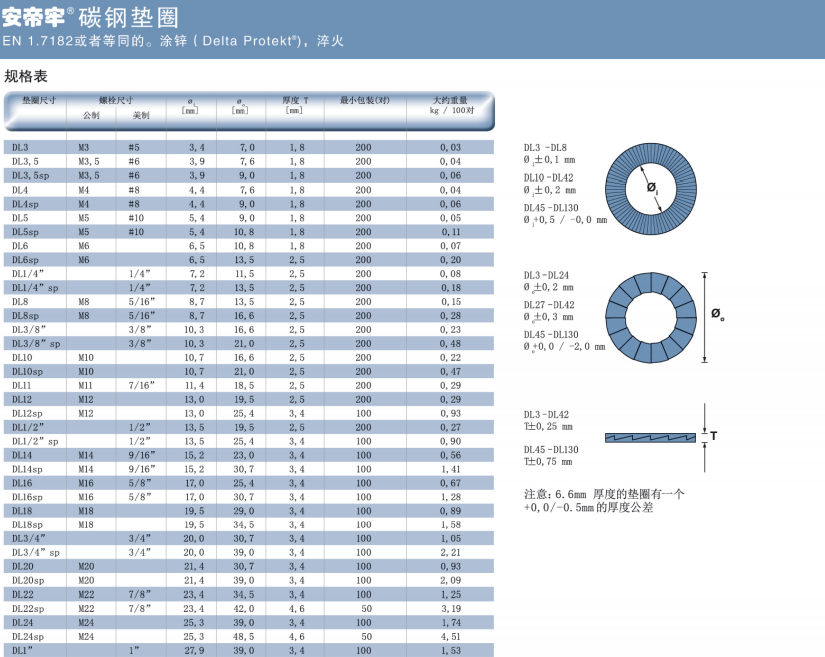Select the 规格表 section heading
Screen dimensions: 825x657
click(26, 76)
